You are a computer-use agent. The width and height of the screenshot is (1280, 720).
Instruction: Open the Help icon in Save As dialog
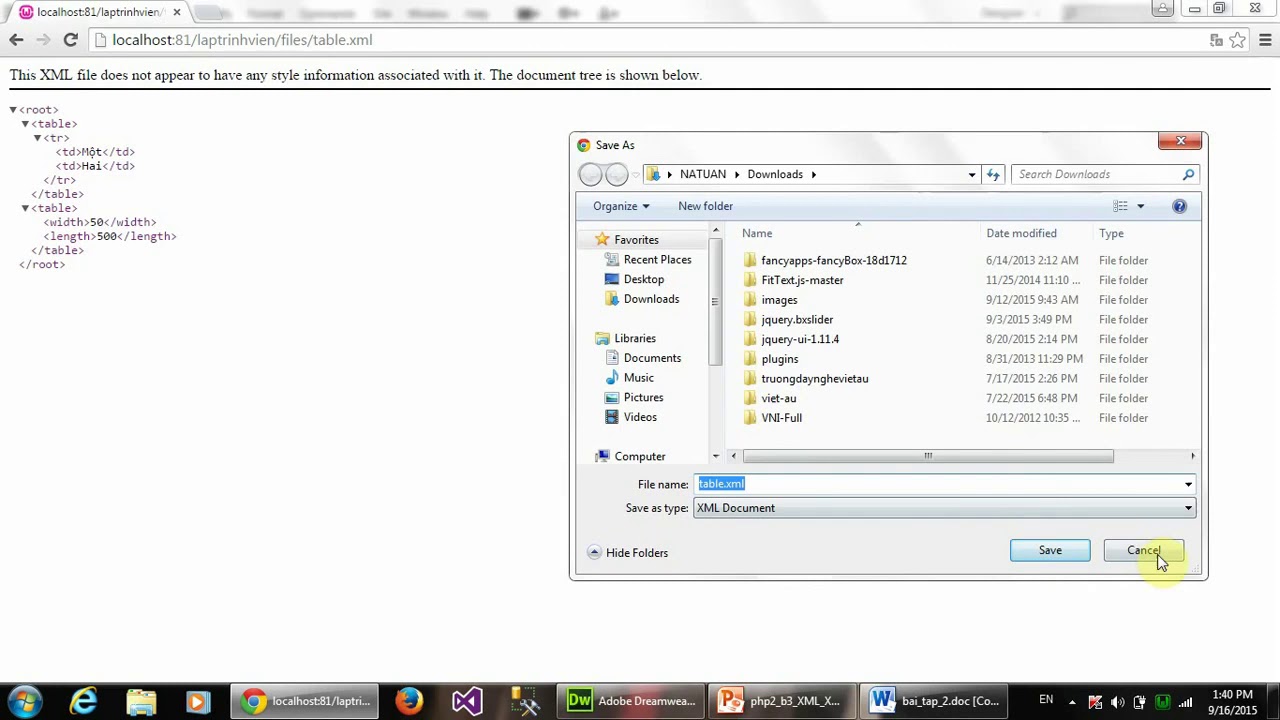click(1179, 206)
